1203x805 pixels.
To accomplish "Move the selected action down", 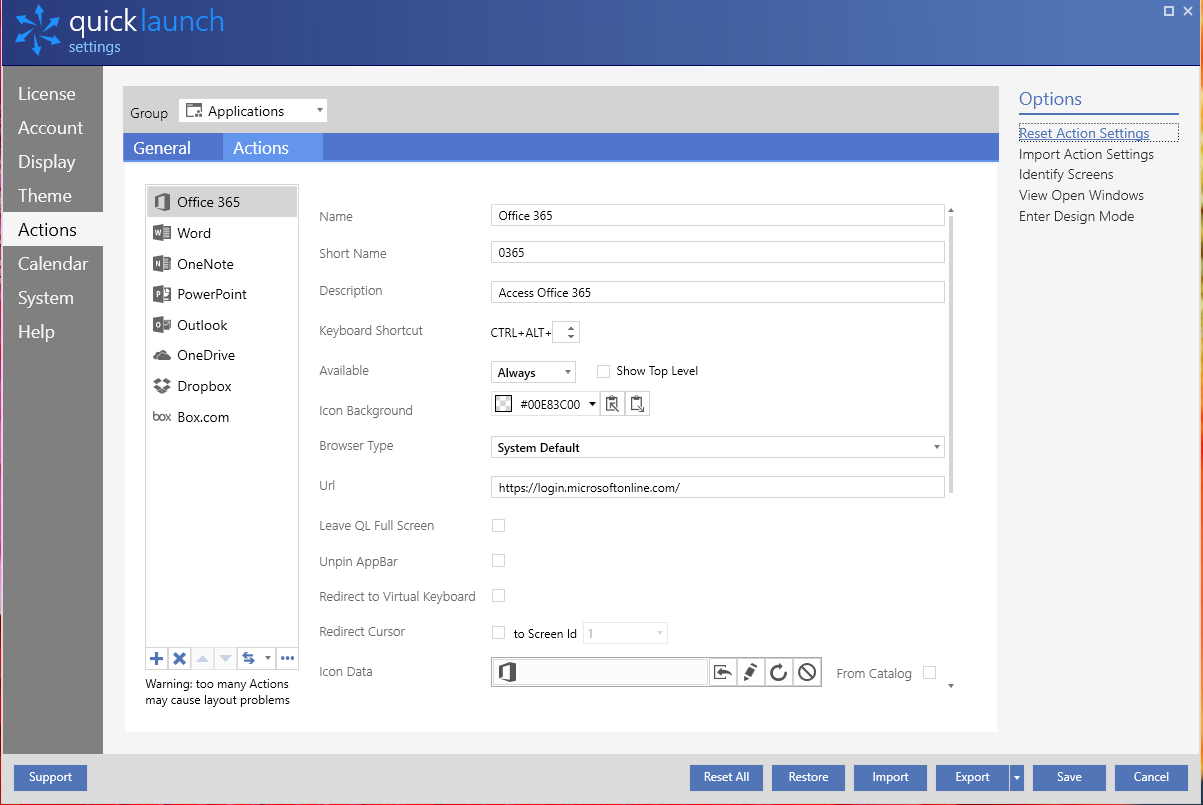I will click(x=225, y=658).
